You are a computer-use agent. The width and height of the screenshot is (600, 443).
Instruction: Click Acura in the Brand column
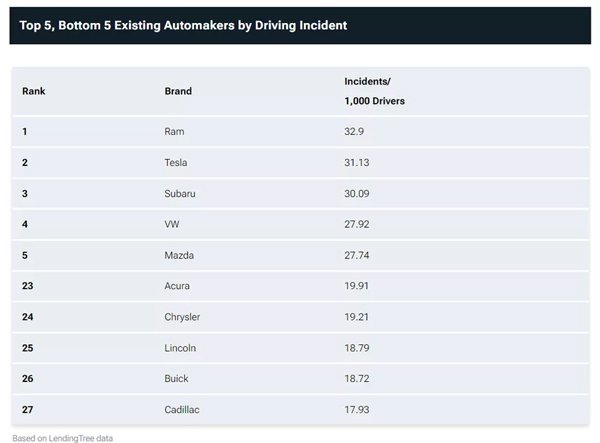pyautogui.click(x=177, y=286)
